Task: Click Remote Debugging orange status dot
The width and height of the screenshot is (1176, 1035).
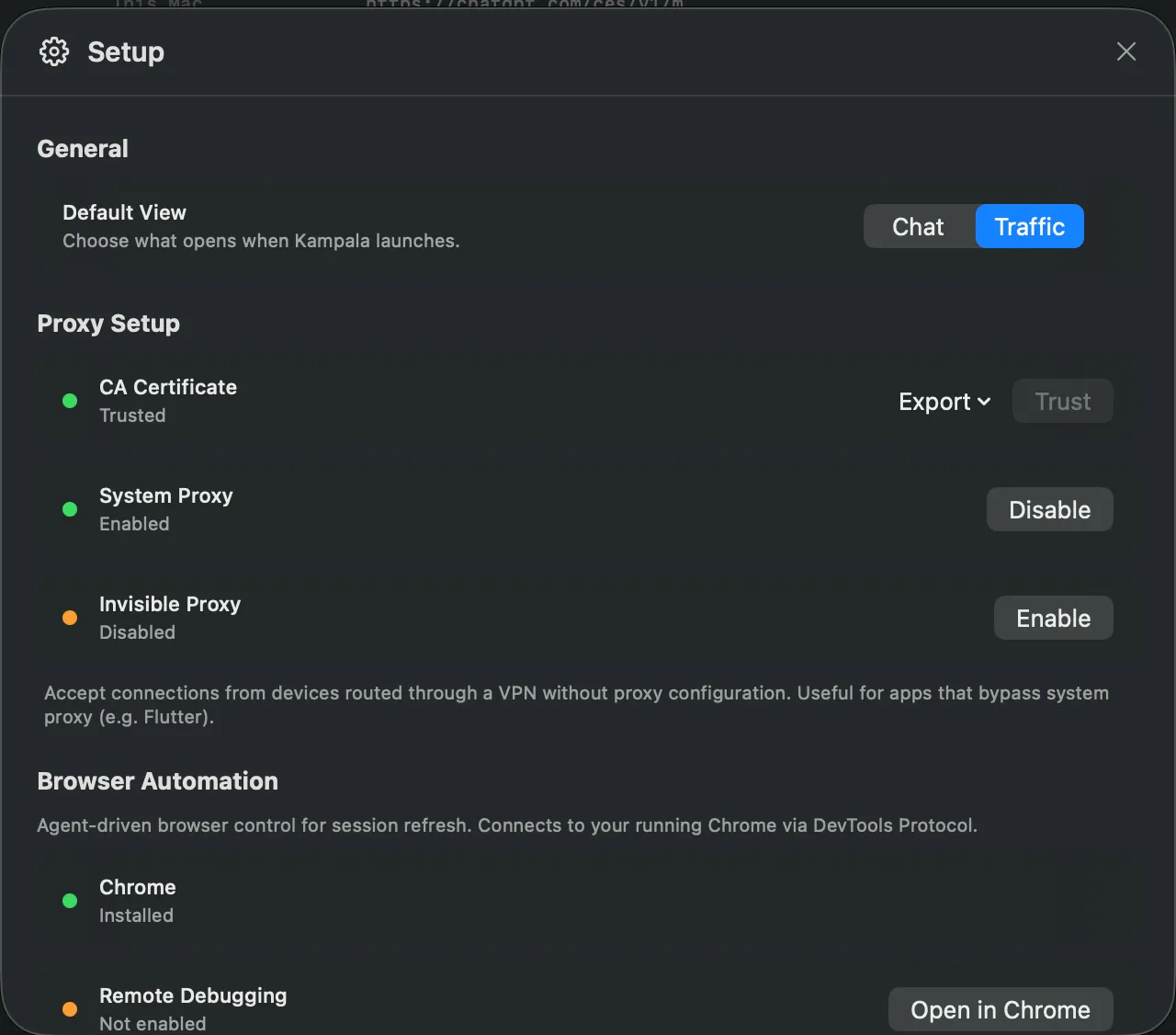Action: 70,1009
